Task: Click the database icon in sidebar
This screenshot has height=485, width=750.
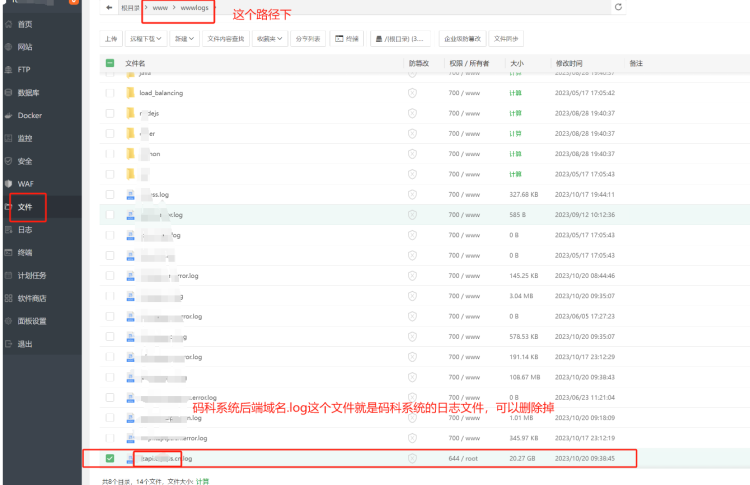Action: [x=9, y=92]
